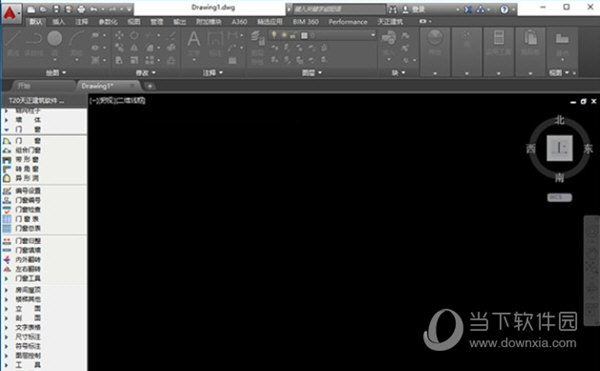Open the WCS dropdown under the ViewCube
The image size is (600, 371).
pyautogui.click(x=559, y=197)
